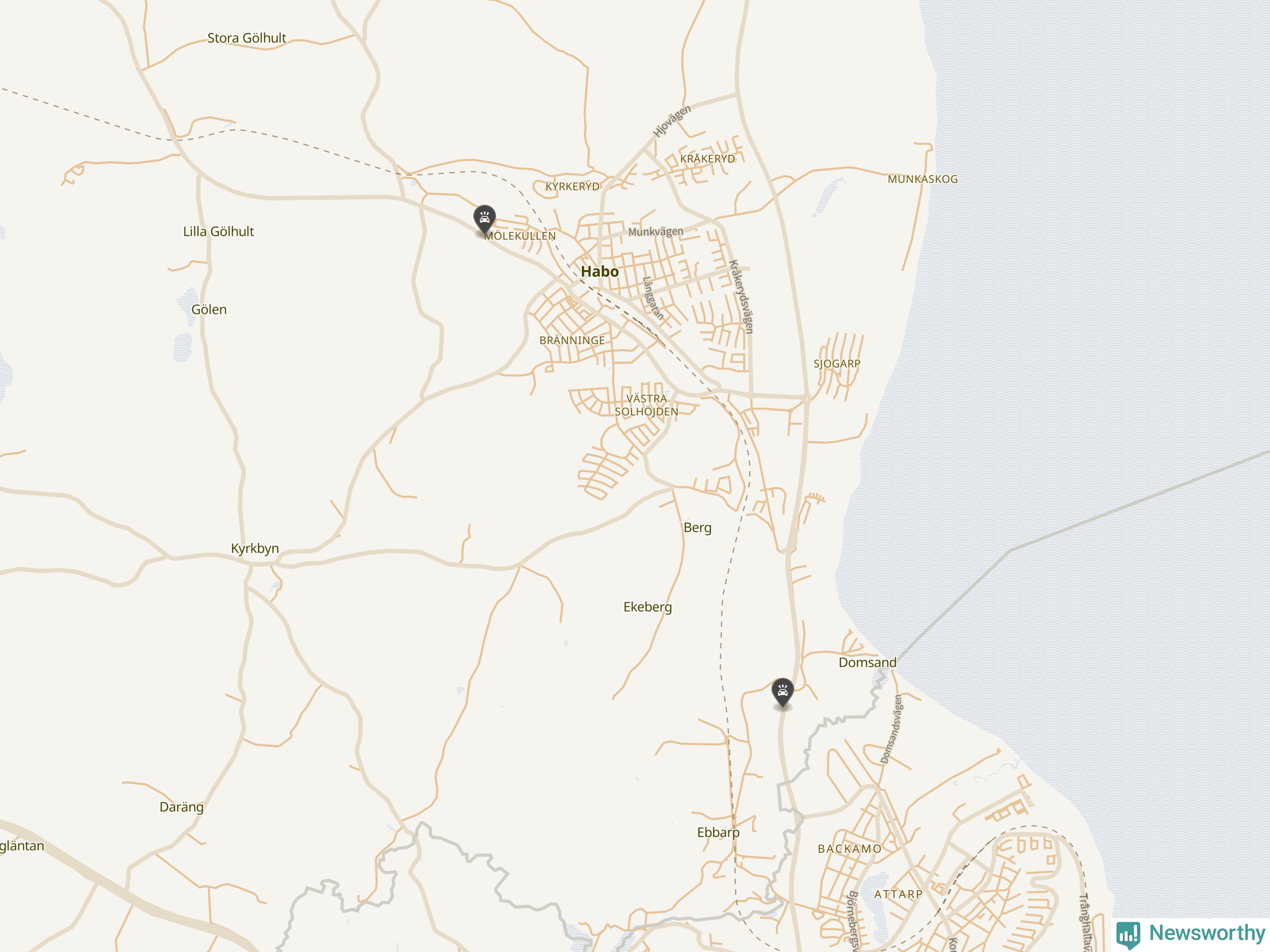Screen dimensions: 1270x952
Task: Click the SJOGARP area label
Action: [836, 364]
